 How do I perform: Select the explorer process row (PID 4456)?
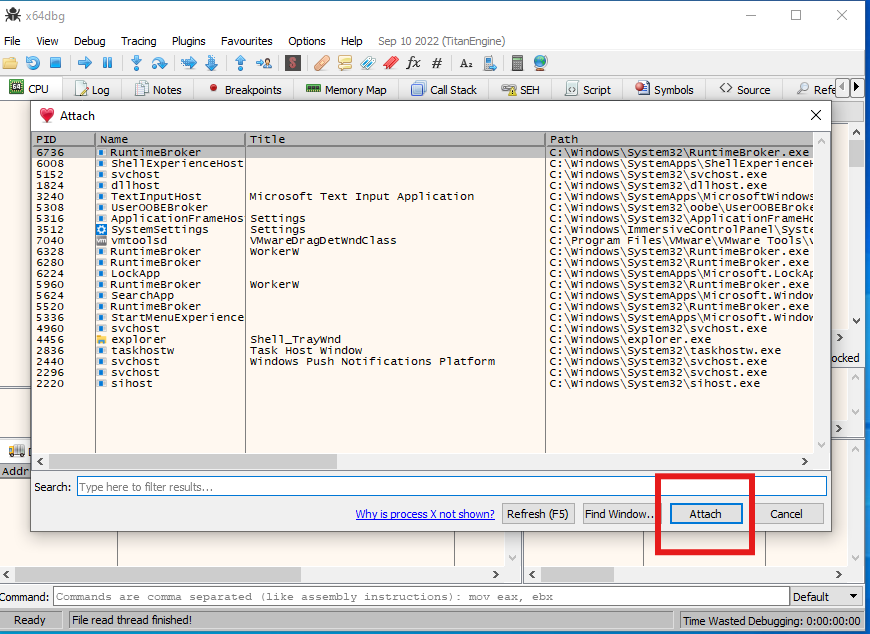pos(423,339)
